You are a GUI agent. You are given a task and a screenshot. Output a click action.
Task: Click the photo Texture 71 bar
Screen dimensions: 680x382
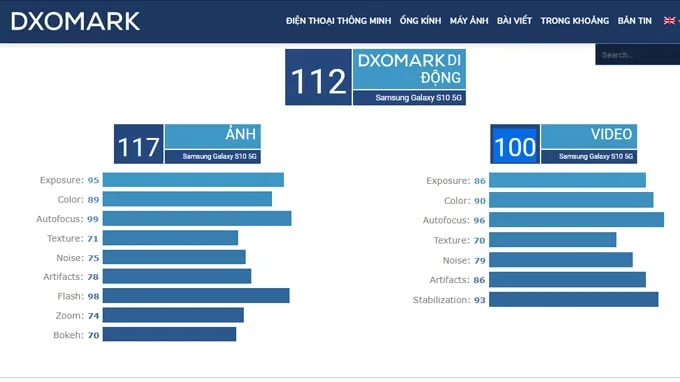170,238
